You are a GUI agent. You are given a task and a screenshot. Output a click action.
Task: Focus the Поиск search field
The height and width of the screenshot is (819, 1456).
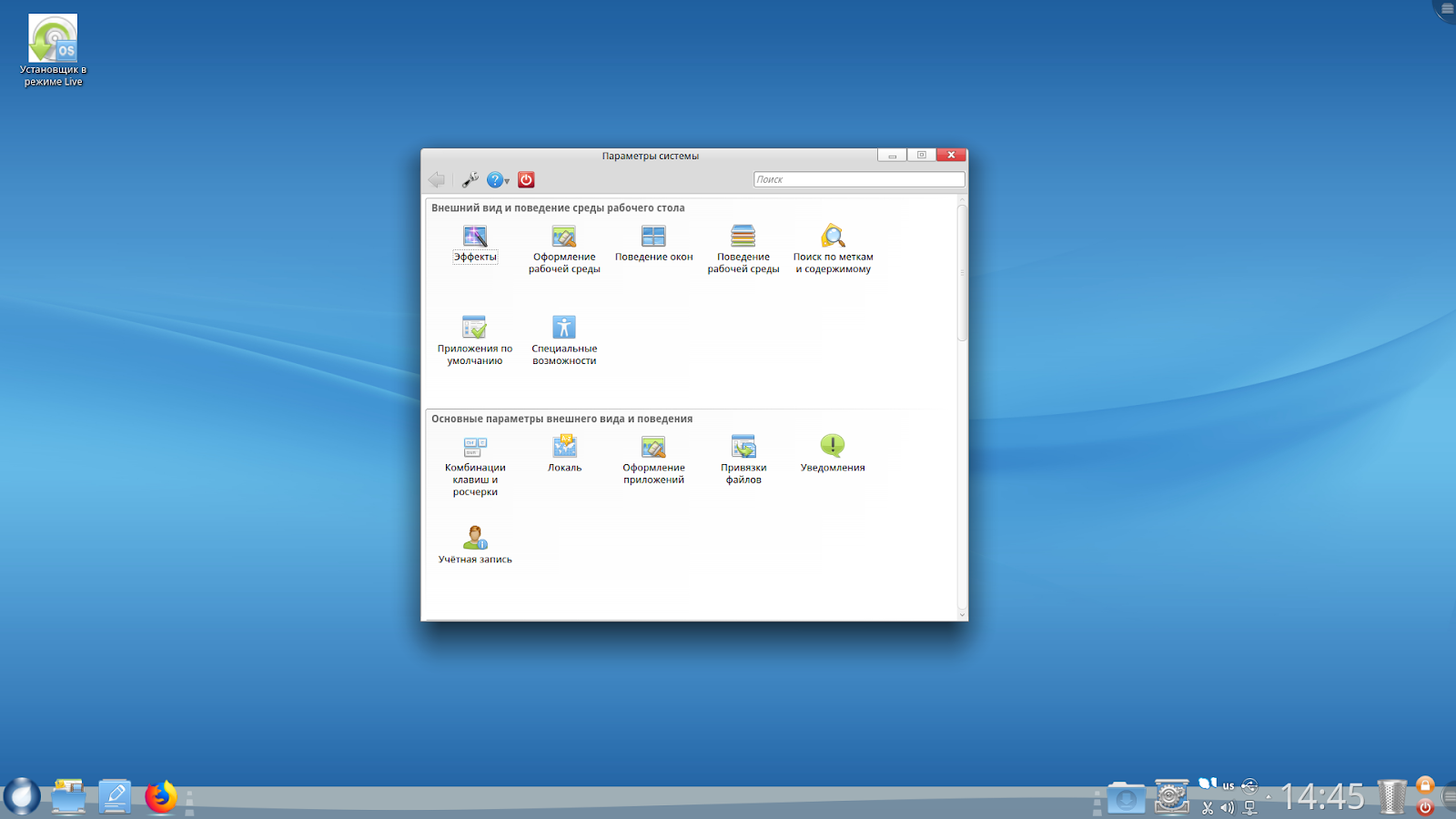pos(859,179)
